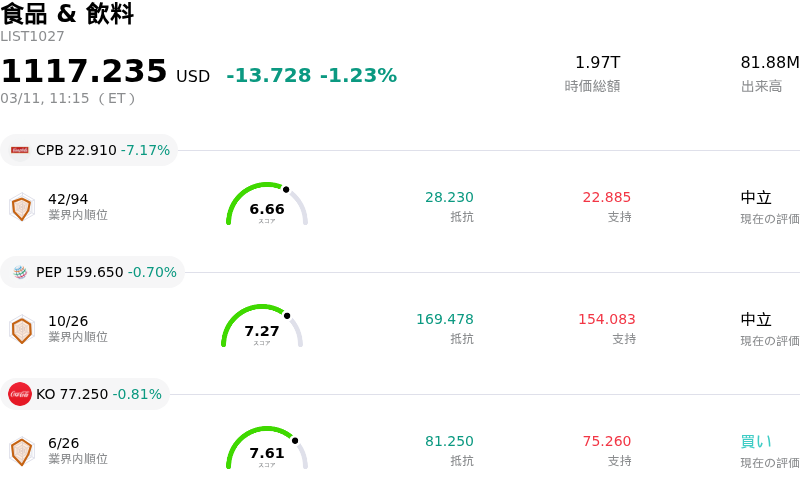
Task: Click the Campbell's CPB logo icon
Action: [x=20, y=151]
